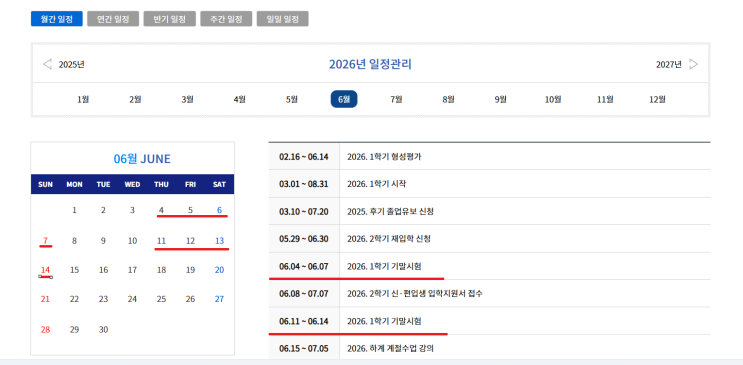Pick June 1 on the calendar
743x365 pixels.
pyautogui.click(x=74, y=210)
